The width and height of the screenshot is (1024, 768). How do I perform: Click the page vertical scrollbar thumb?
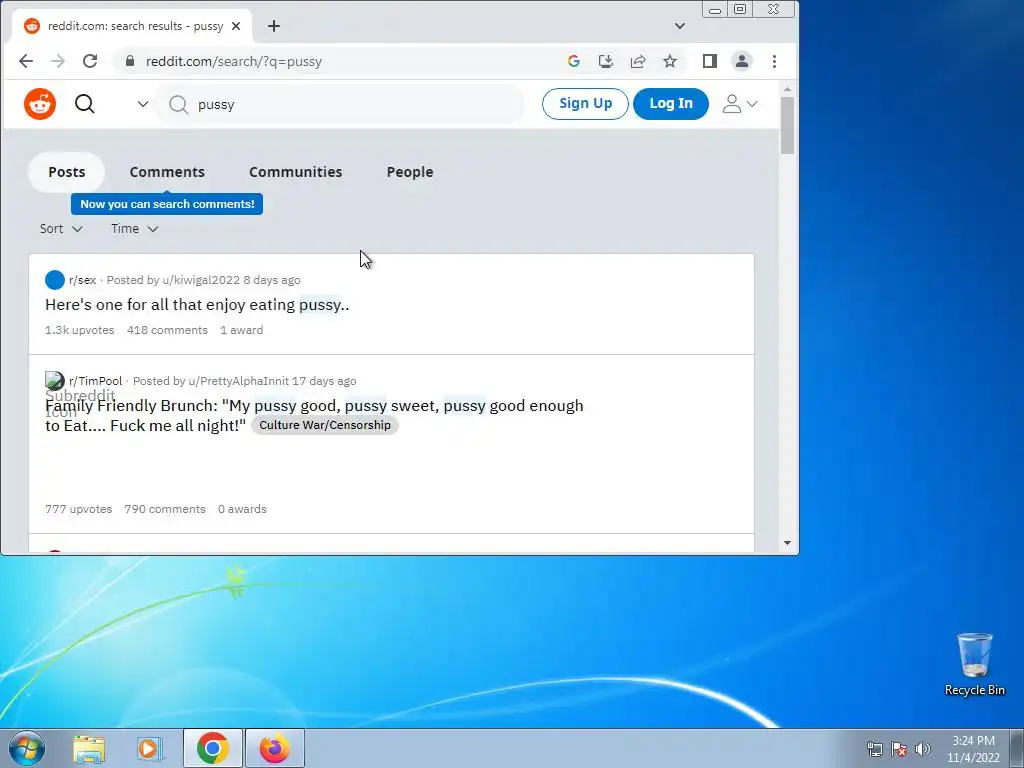[787, 125]
